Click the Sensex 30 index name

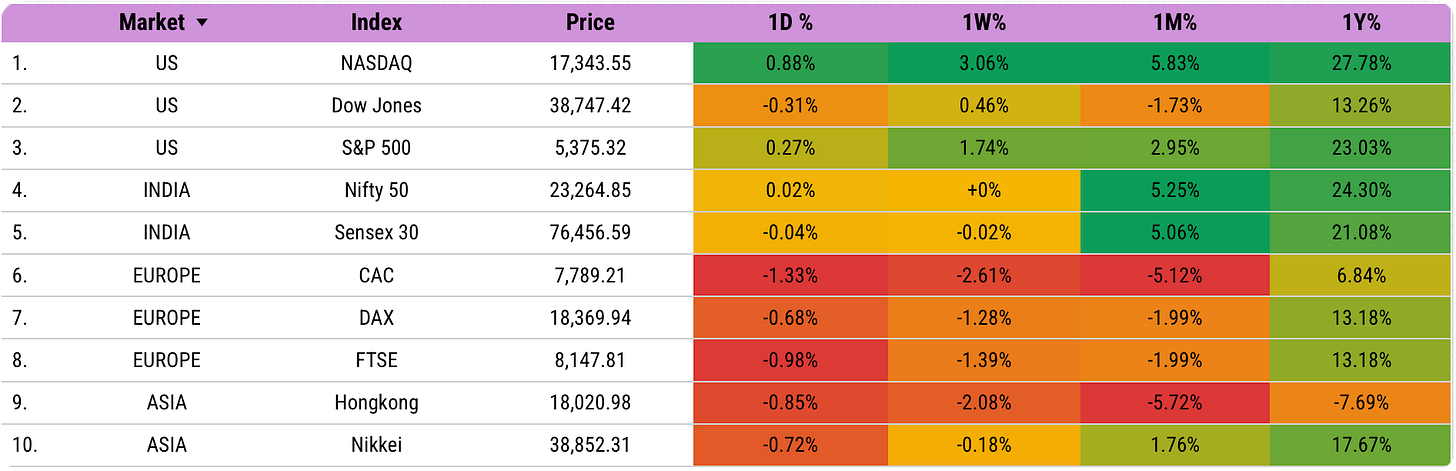click(377, 233)
